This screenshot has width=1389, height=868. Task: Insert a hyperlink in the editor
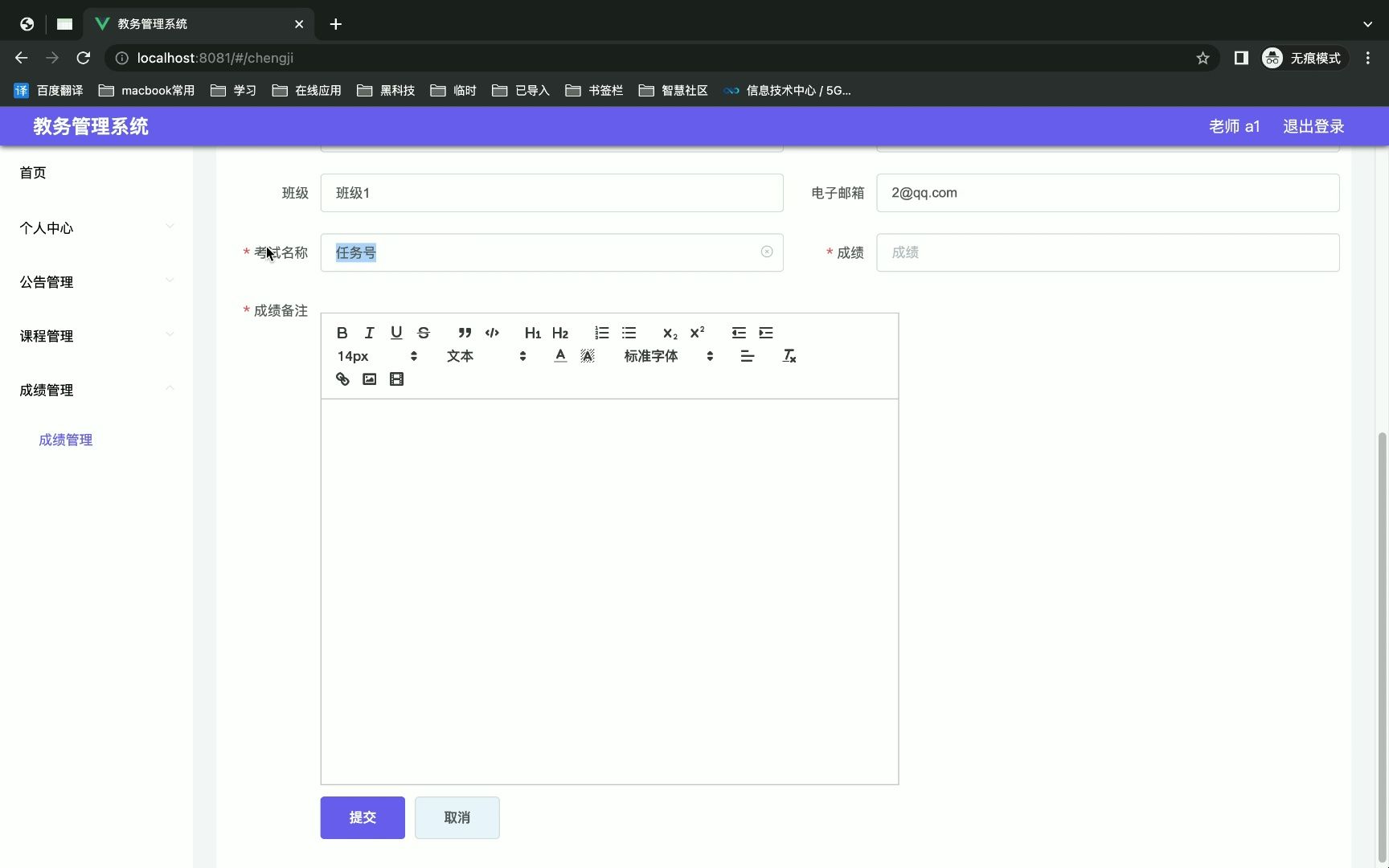coord(342,379)
